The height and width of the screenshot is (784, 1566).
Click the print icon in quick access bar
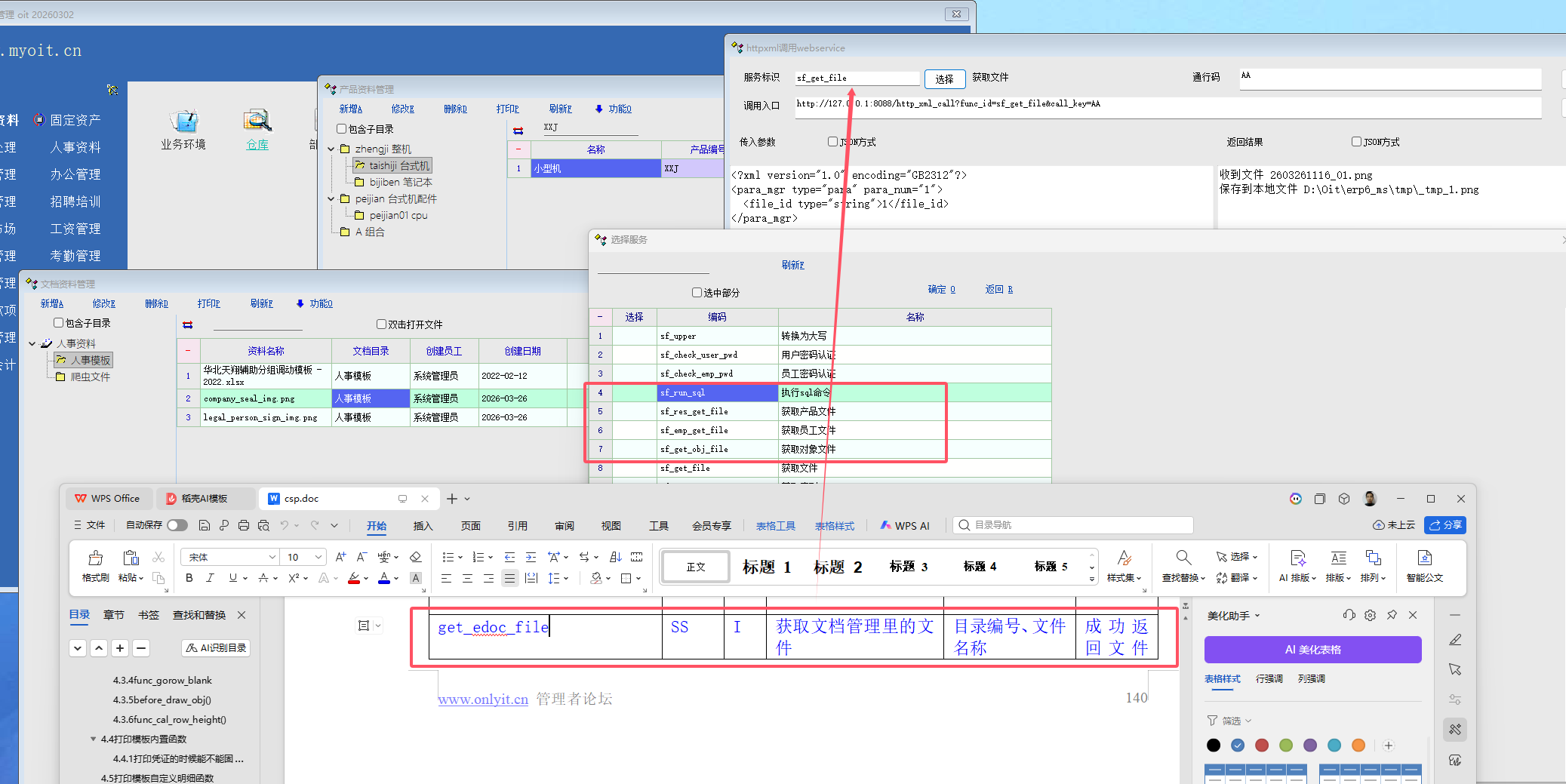pyautogui.click(x=243, y=525)
